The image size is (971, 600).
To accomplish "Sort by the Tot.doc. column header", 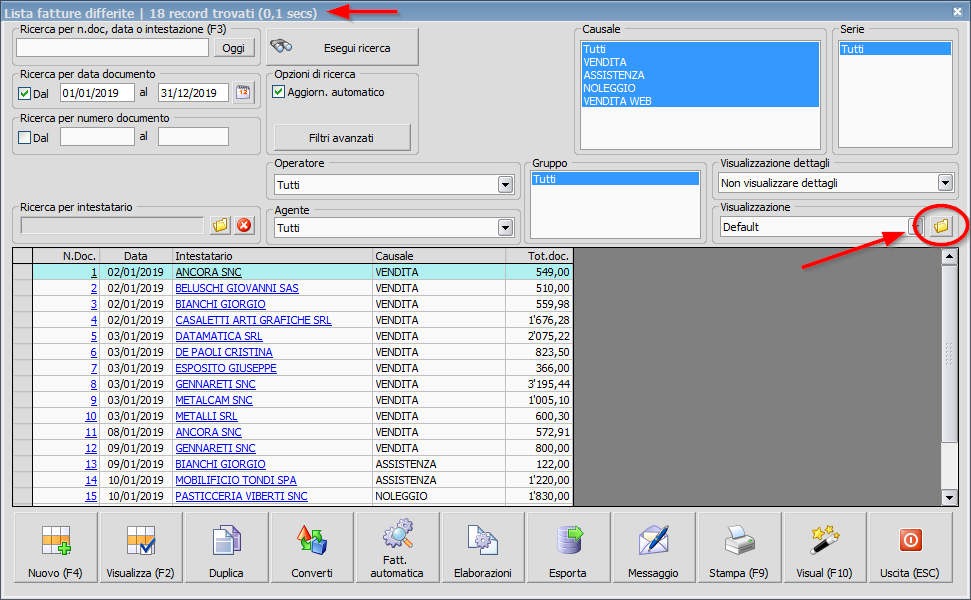I will pos(539,256).
